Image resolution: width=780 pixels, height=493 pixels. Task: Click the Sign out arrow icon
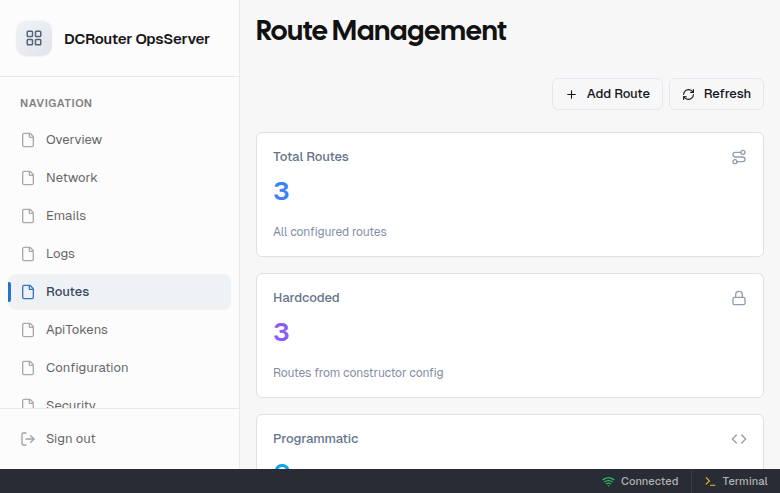(x=28, y=439)
